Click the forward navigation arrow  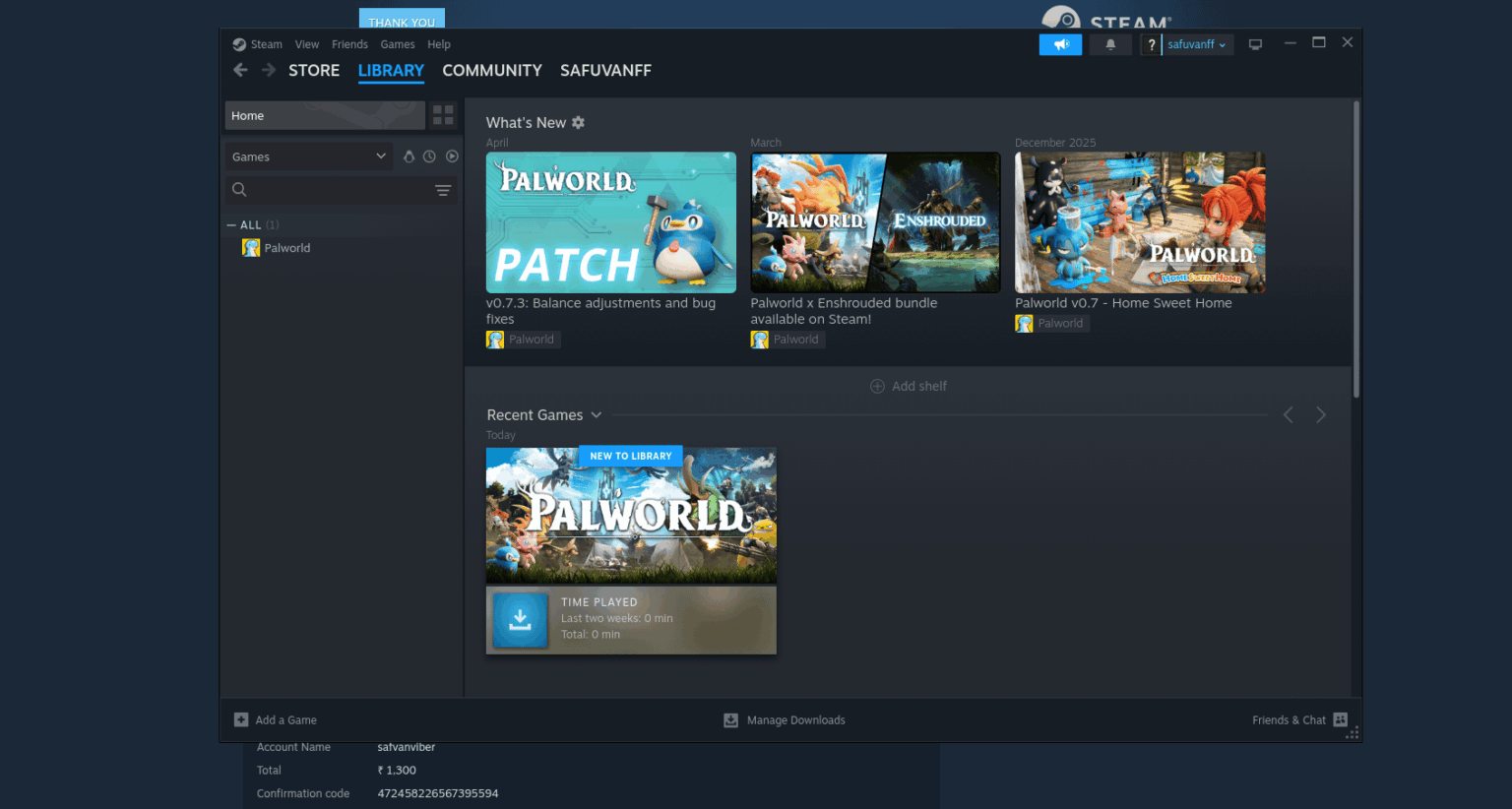(269, 70)
